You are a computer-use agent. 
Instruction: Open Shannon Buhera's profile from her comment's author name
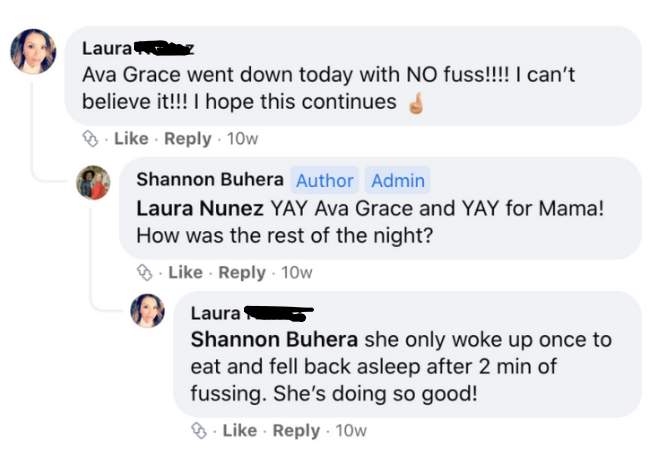click(209, 180)
